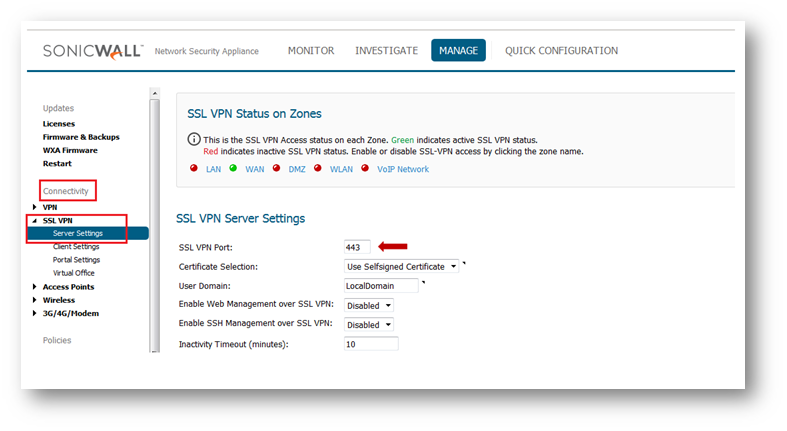Click the Wireless sidebar label
Screen dimensions: 787x431
59,300
